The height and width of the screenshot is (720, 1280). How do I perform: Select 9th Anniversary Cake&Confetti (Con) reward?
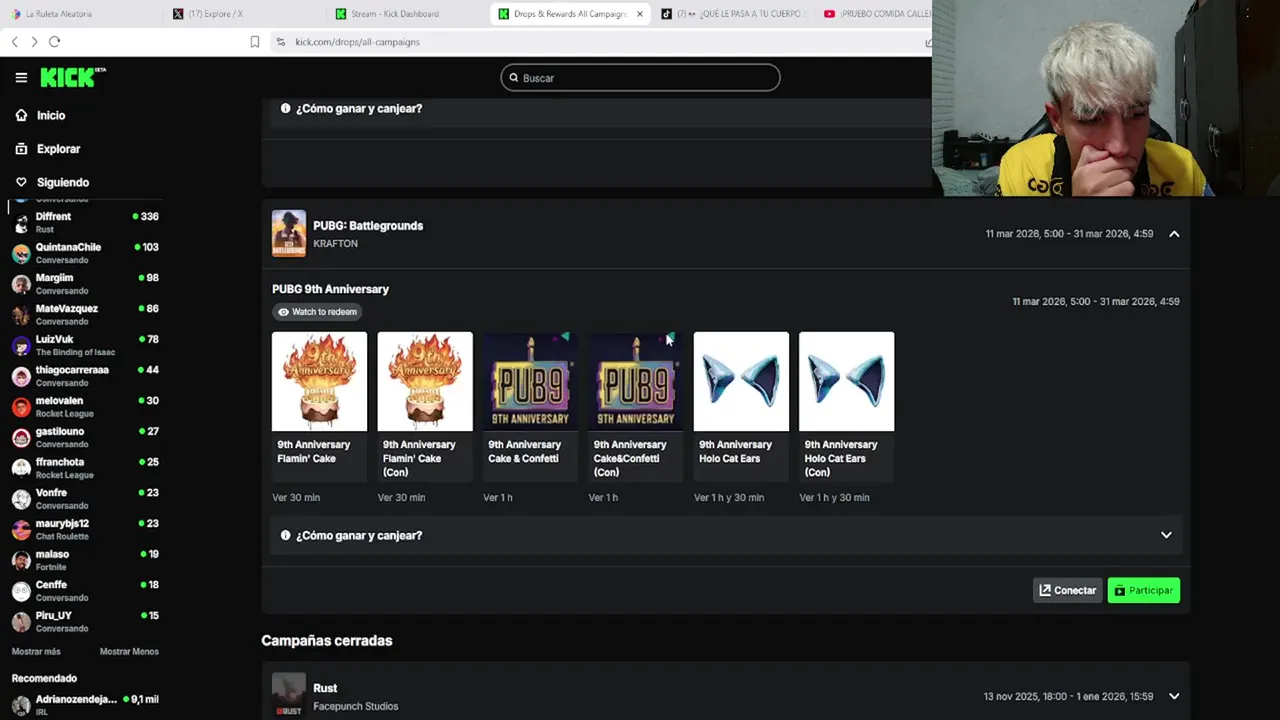(x=636, y=408)
